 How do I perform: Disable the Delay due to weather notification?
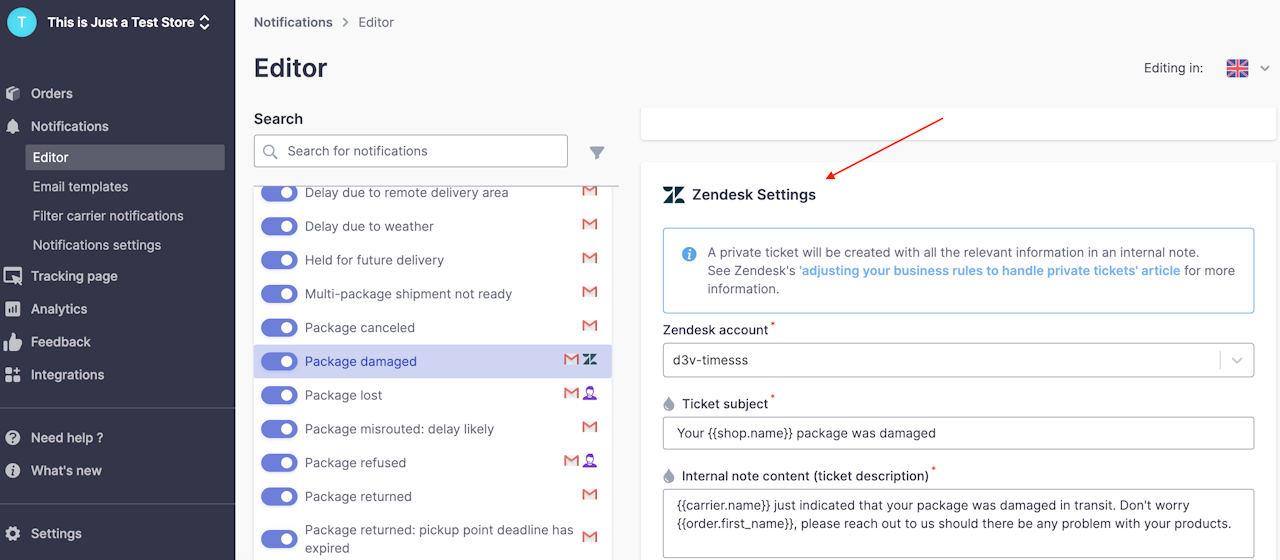point(280,227)
